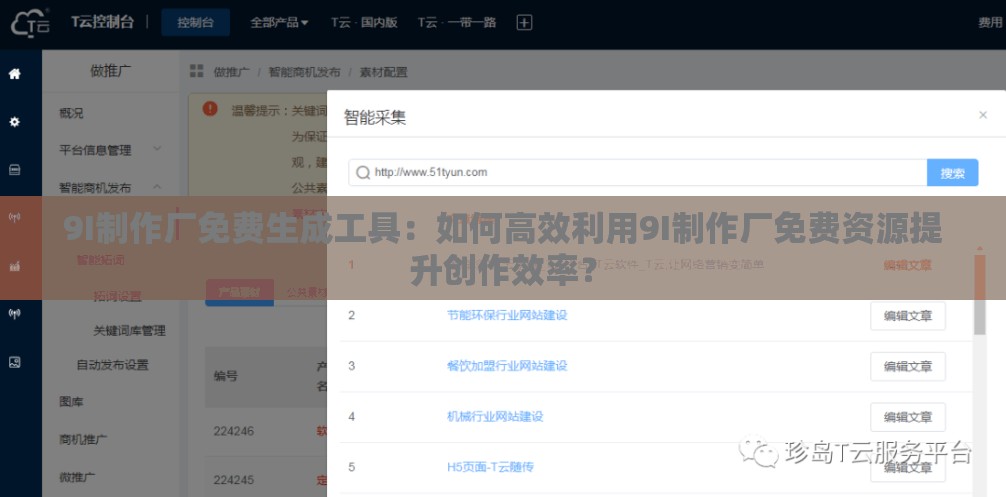Open the image gallery icon in sidebar
This screenshot has height=497, width=1006.
14,362
